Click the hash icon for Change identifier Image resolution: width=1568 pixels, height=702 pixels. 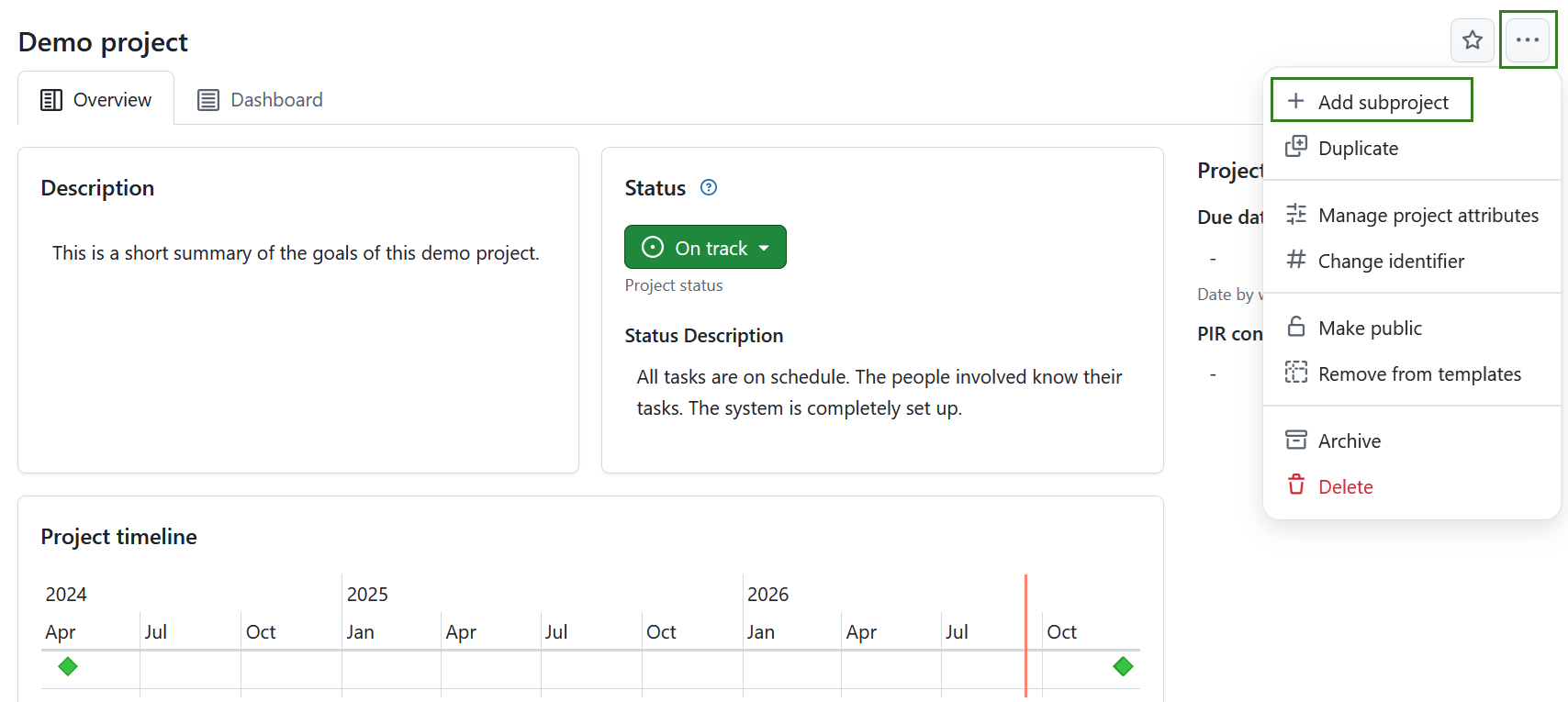coord(1296,260)
